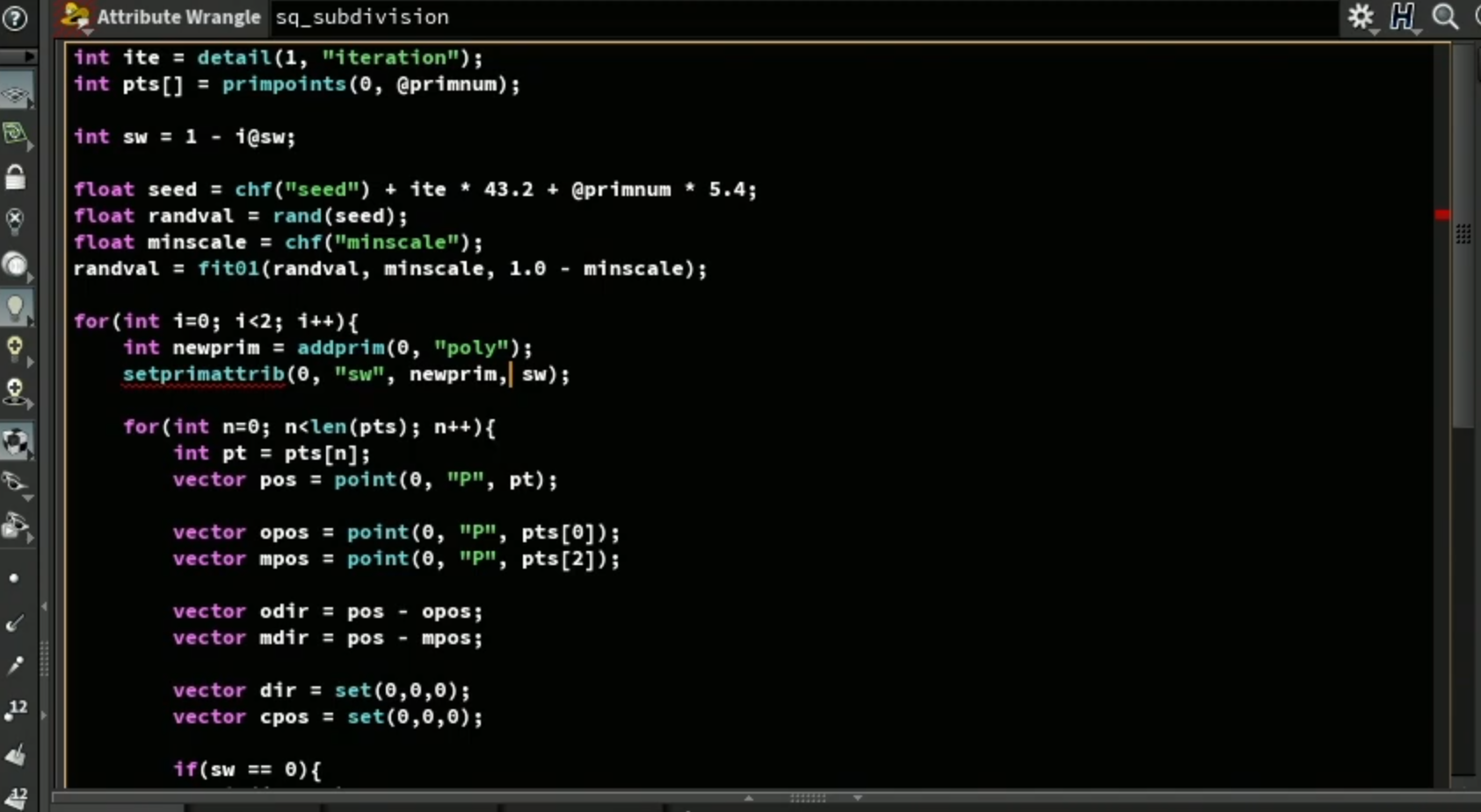The image size is (1481, 812).
Task: Toggle the padlock lock camera icon
Action: click(15, 178)
